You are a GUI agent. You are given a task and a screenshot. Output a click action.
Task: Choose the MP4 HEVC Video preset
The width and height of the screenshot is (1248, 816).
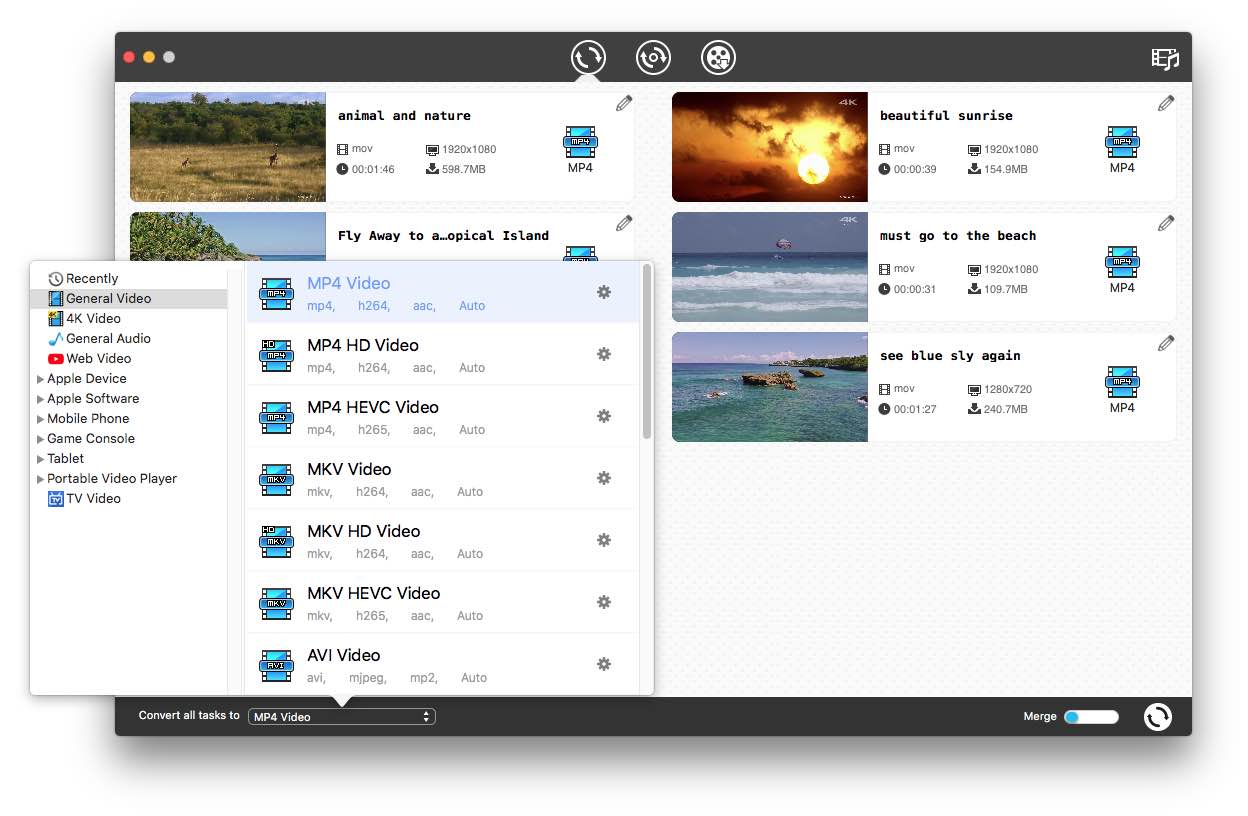tap(373, 407)
